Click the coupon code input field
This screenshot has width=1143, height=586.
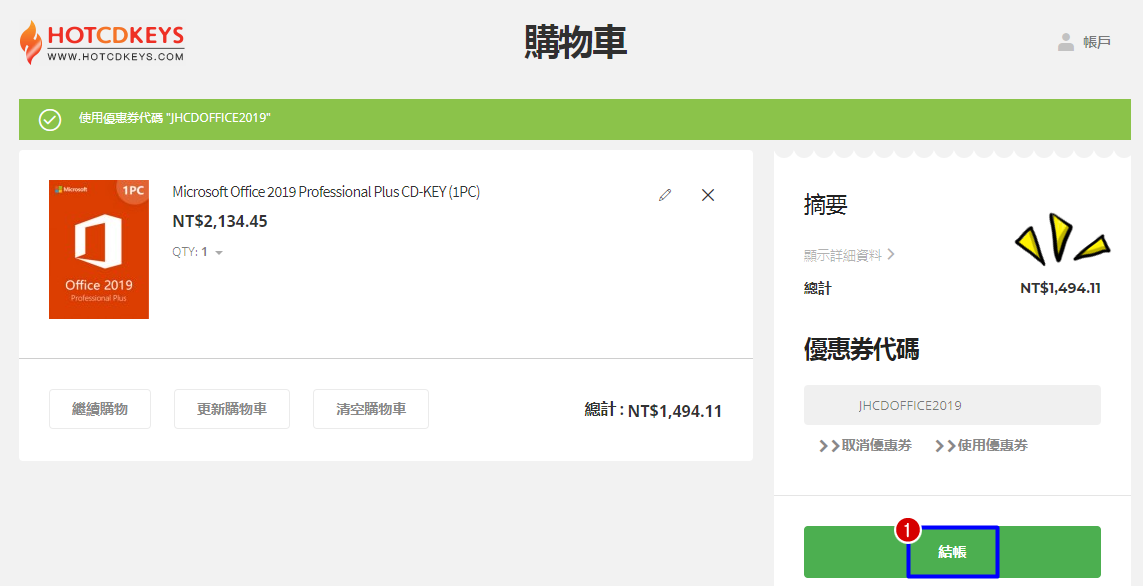pyautogui.click(x=952, y=405)
